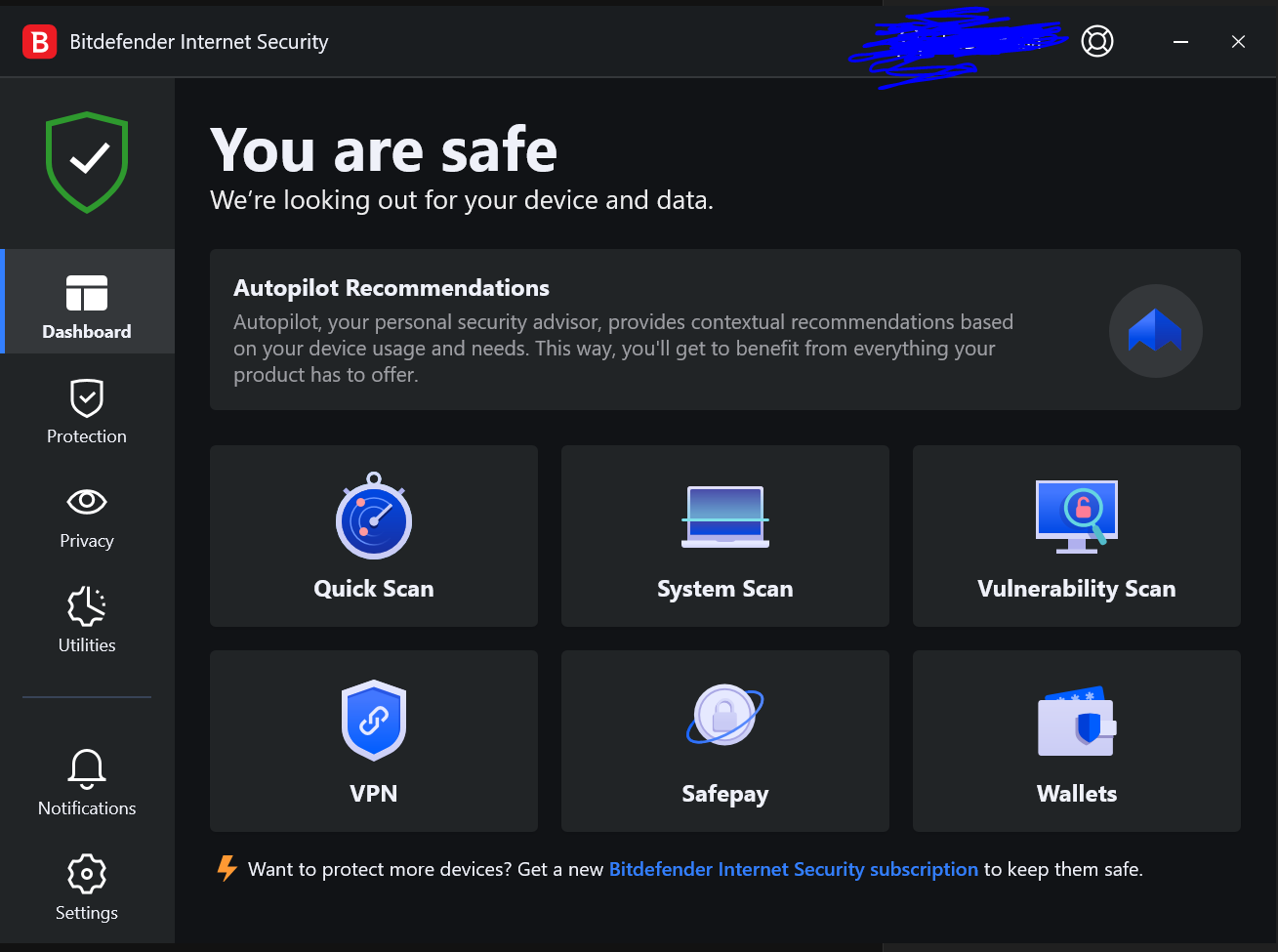Switch to the Dashboard tab
The height and width of the screenshot is (952, 1278).
(x=87, y=303)
